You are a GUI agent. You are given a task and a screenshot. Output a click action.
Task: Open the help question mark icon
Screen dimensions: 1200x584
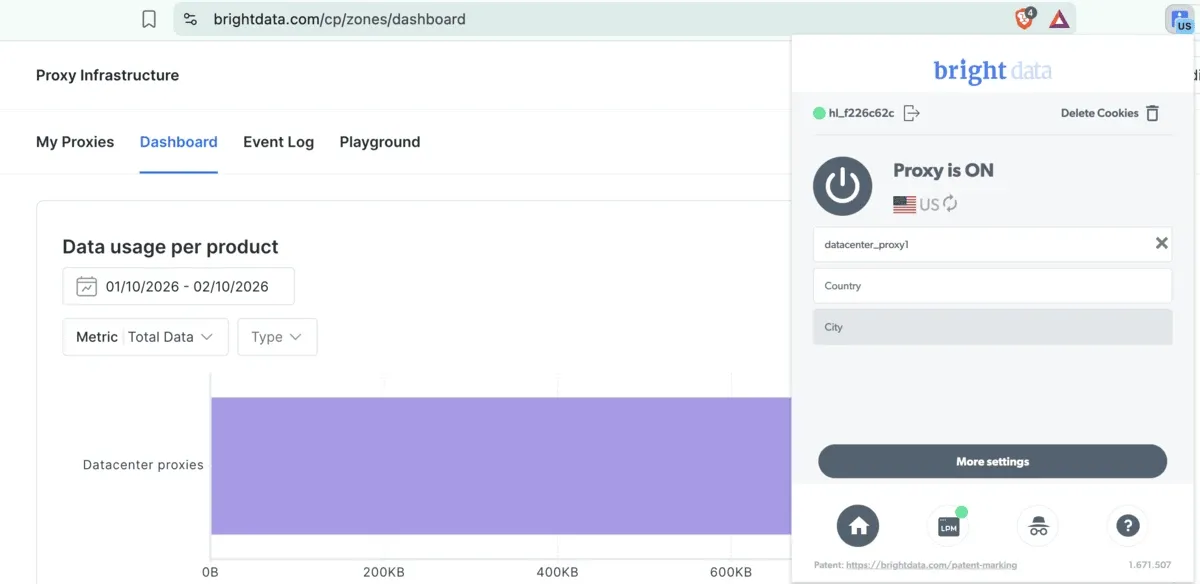pyautogui.click(x=1128, y=525)
